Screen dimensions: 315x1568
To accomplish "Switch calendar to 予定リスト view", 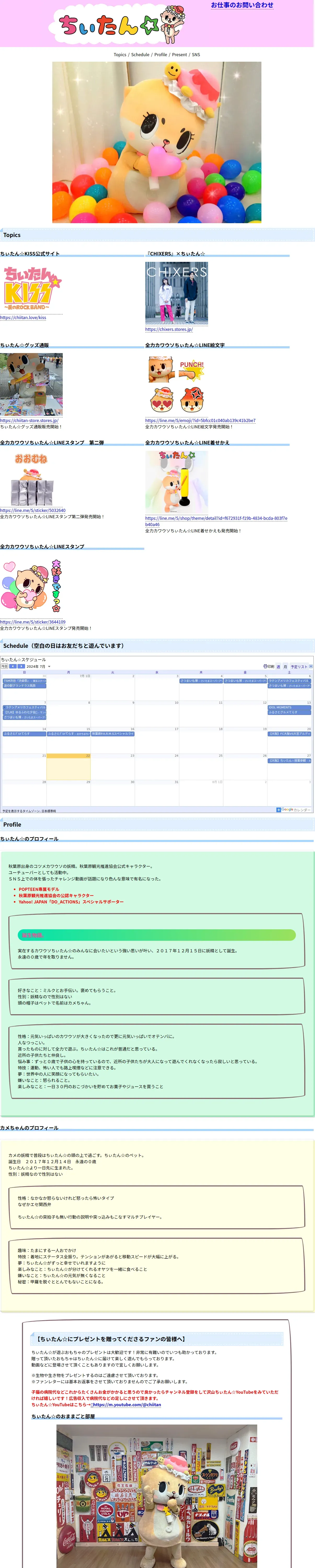I will pyautogui.click(x=299, y=666).
